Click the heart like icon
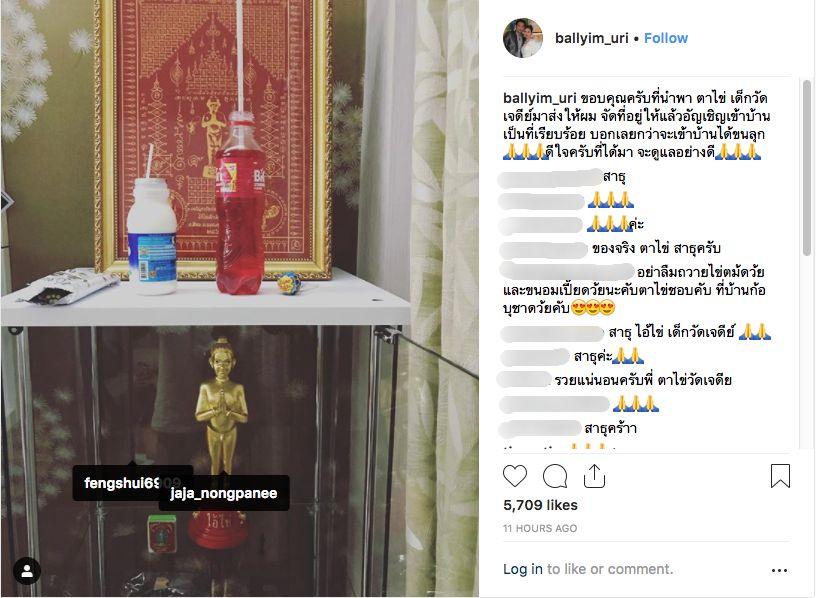Image resolution: width=816 pixels, height=598 pixels. [515, 476]
